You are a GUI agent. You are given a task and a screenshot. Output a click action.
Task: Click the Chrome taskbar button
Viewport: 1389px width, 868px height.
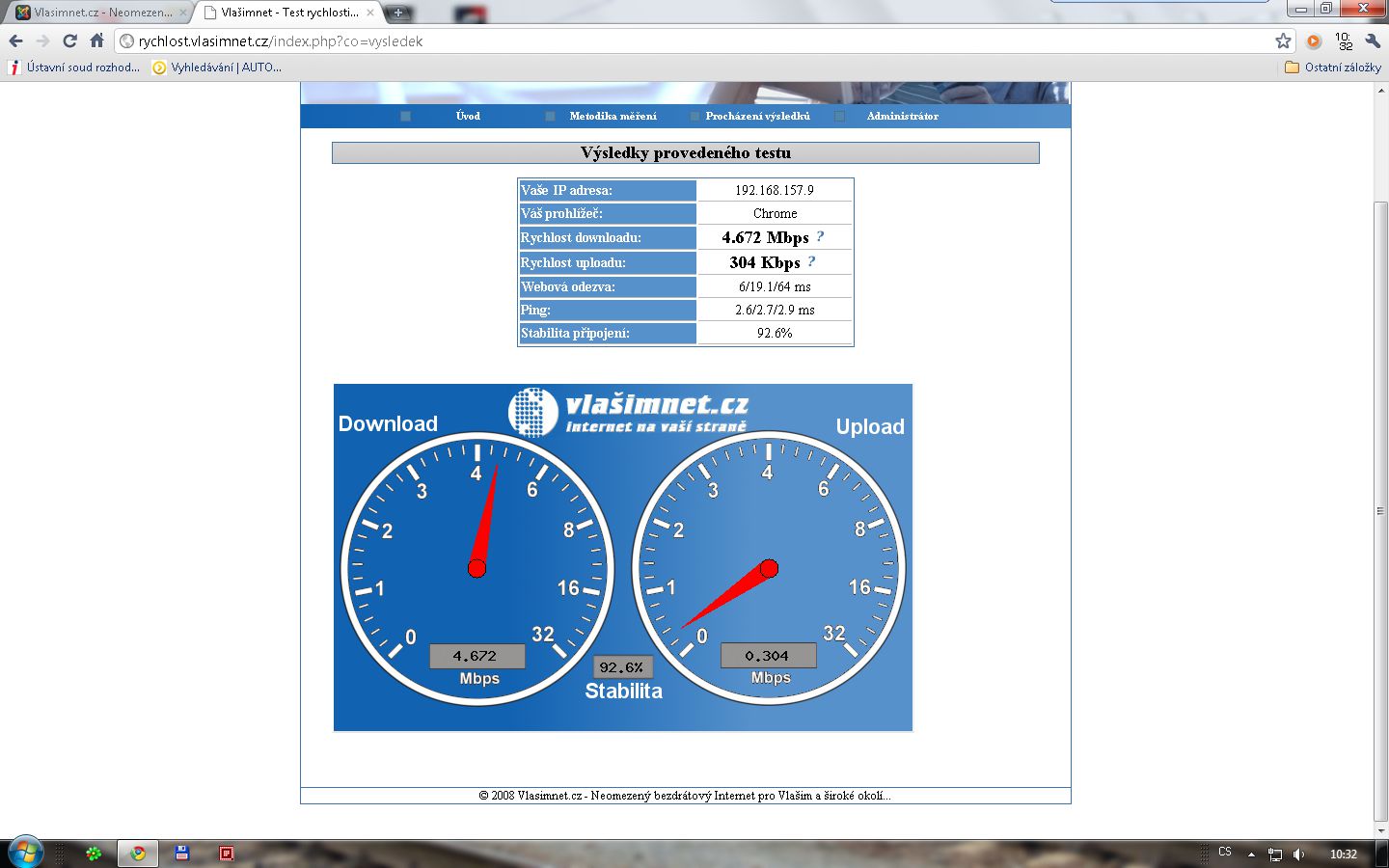pyautogui.click(x=138, y=854)
